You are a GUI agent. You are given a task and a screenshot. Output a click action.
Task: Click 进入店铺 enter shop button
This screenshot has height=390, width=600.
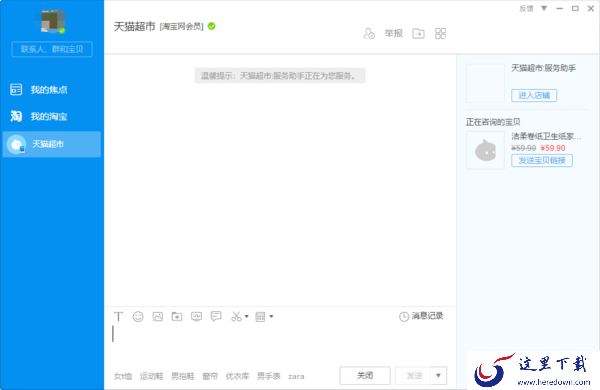(x=534, y=95)
